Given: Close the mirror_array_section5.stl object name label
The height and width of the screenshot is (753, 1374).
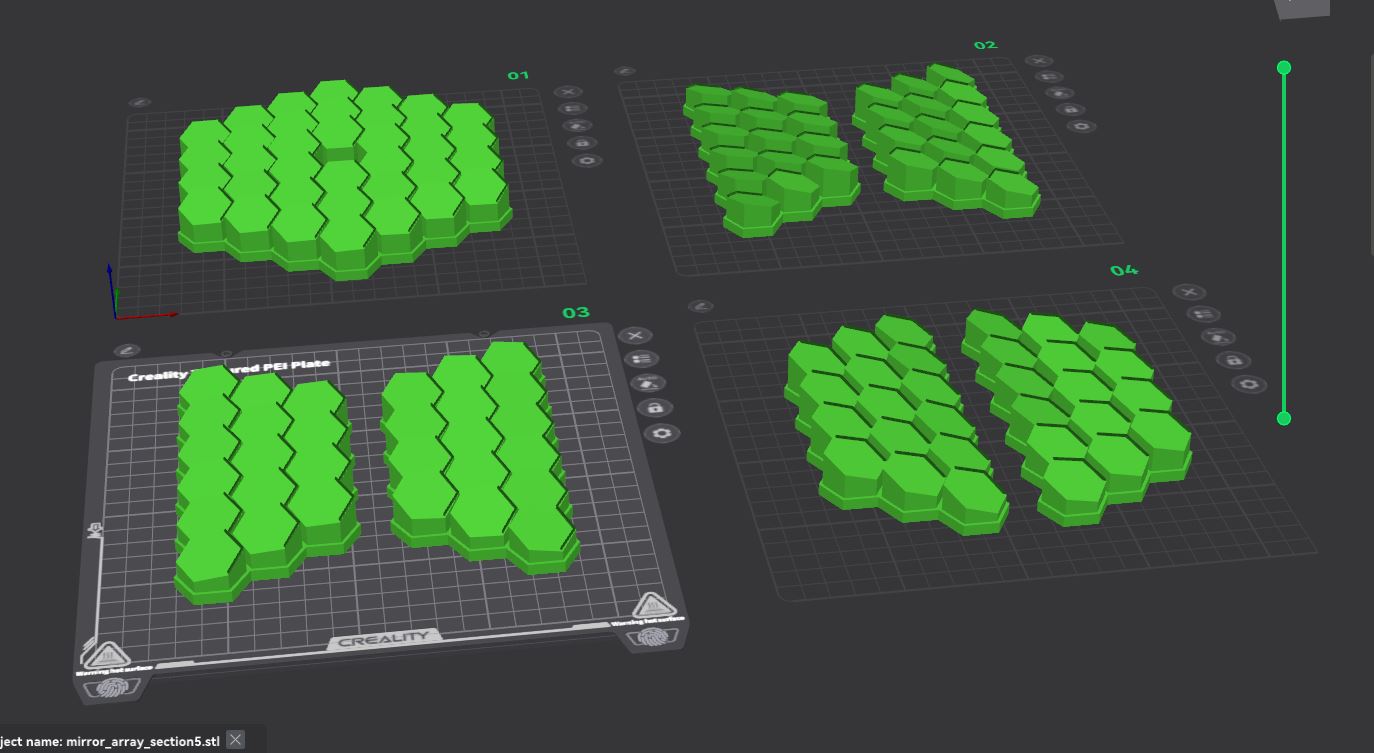Looking at the screenshot, I should click(235, 740).
